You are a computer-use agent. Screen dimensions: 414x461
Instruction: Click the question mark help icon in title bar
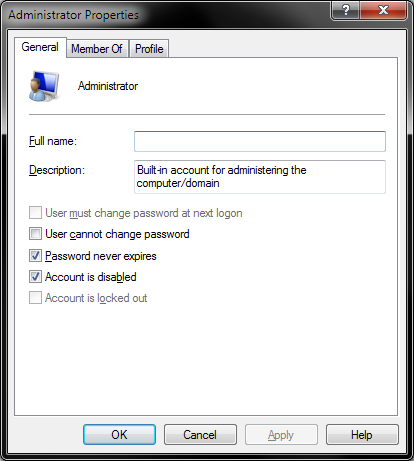click(x=345, y=10)
